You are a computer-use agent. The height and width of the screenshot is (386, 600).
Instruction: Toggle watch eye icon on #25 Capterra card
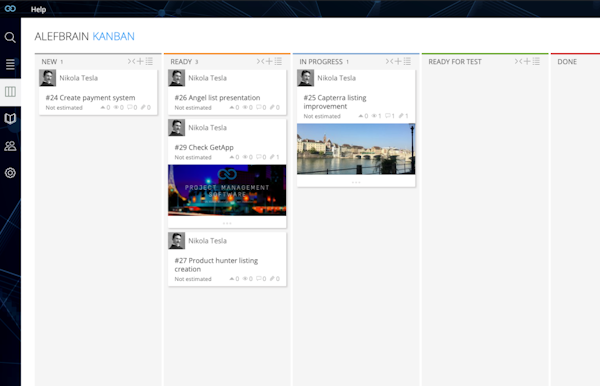point(376,116)
